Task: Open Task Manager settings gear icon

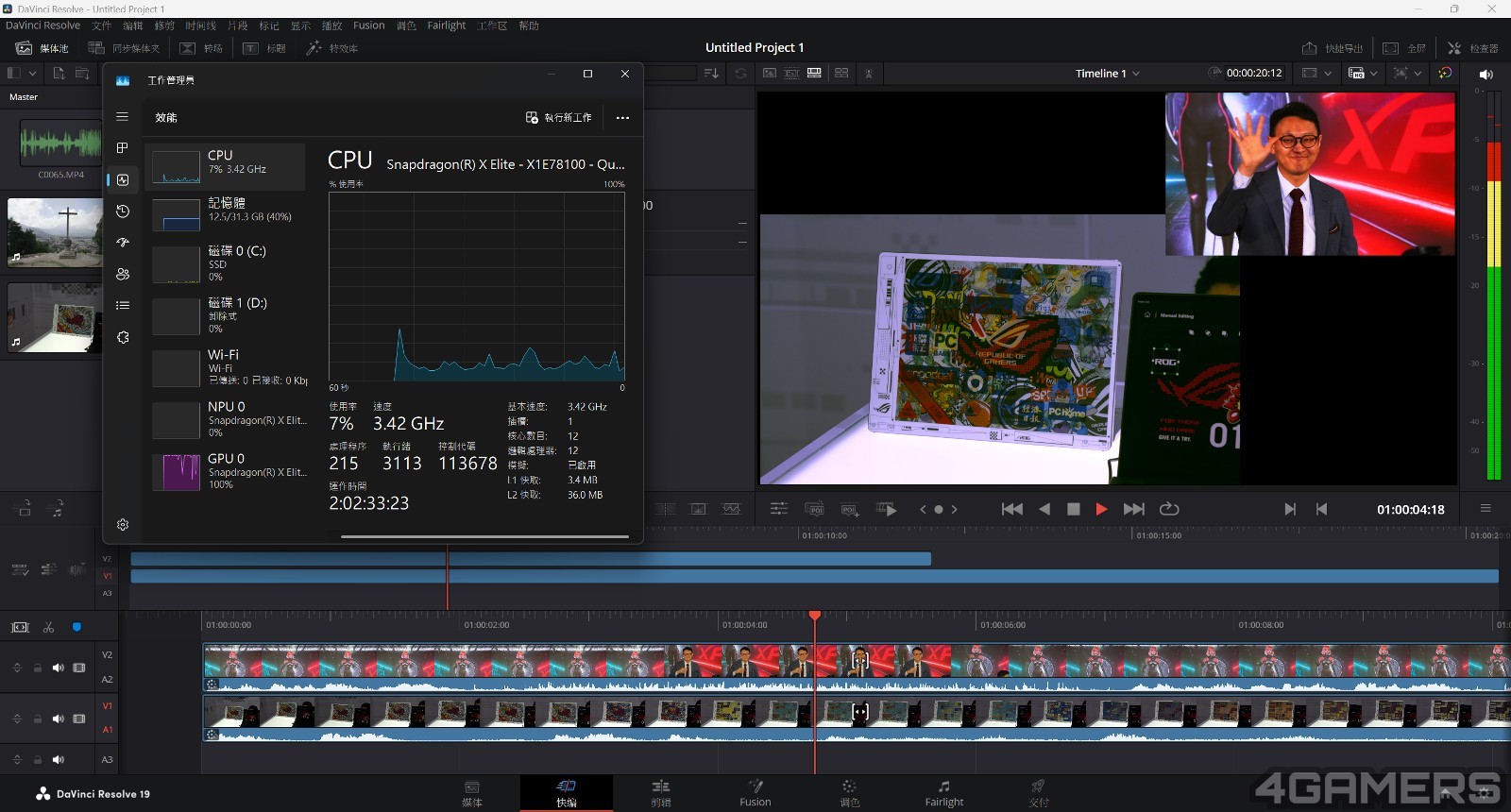Action: 123,525
